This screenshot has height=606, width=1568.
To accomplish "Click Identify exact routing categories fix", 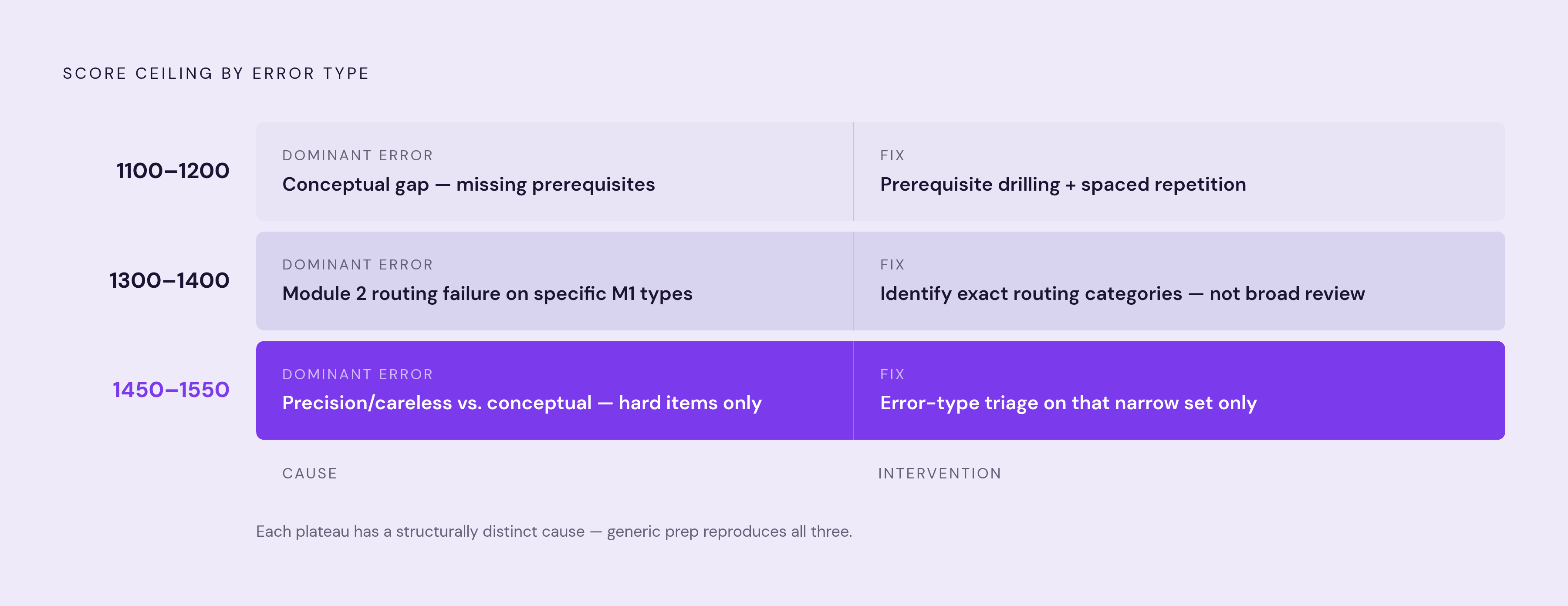I will (x=1122, y=294).
